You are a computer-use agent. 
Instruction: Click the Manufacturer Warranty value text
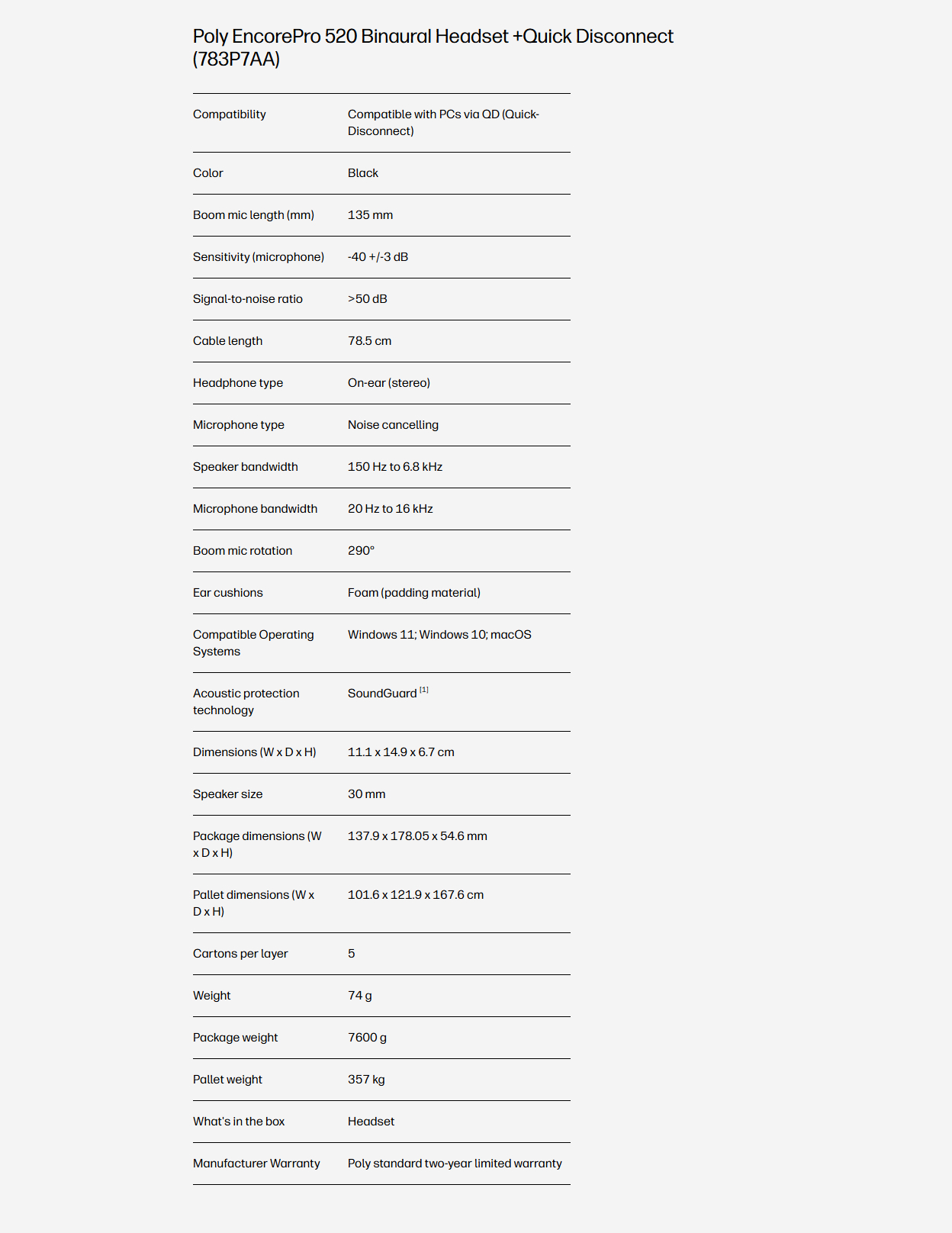click(x=455, y=1164)
